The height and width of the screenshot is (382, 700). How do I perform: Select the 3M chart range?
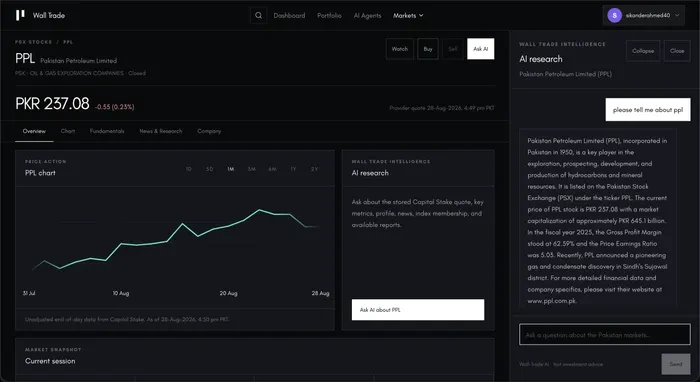[251, 169]
